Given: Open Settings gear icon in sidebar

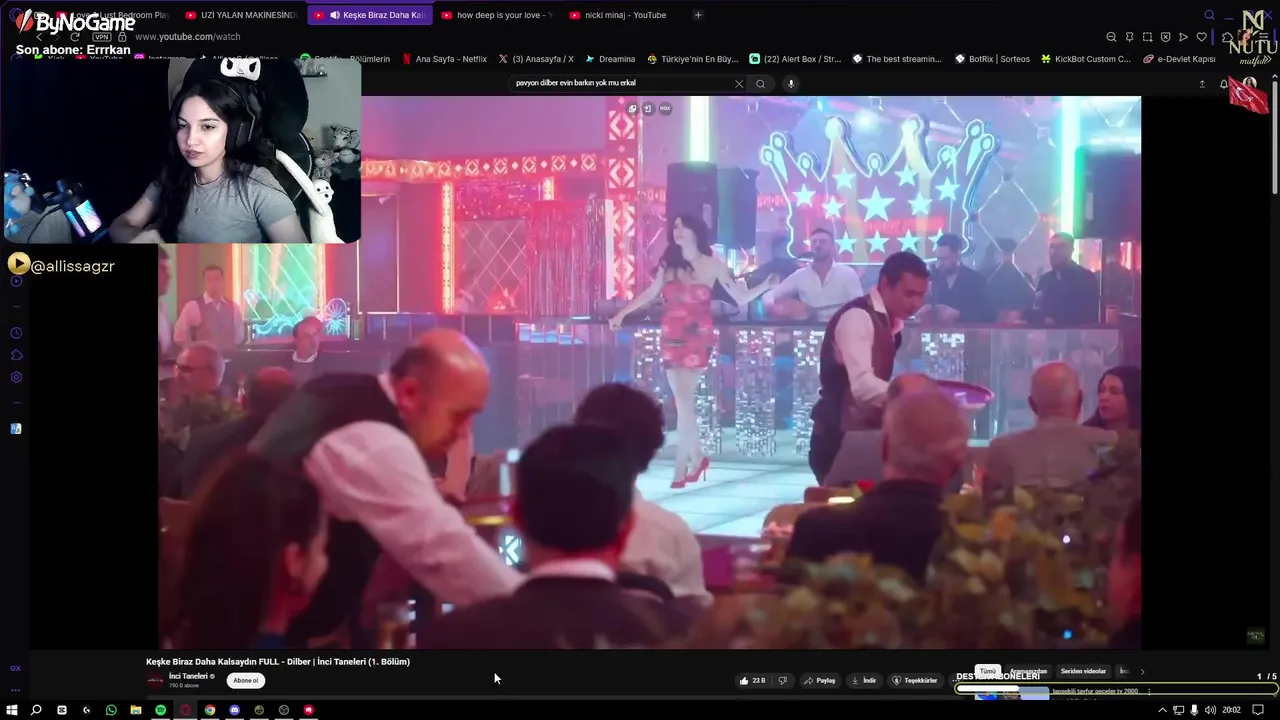Looking at the screenshot, I should pos(16,378).
